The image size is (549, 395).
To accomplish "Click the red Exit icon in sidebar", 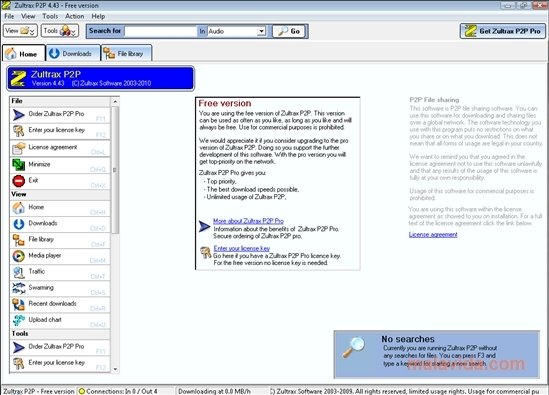I will (19, 181).
